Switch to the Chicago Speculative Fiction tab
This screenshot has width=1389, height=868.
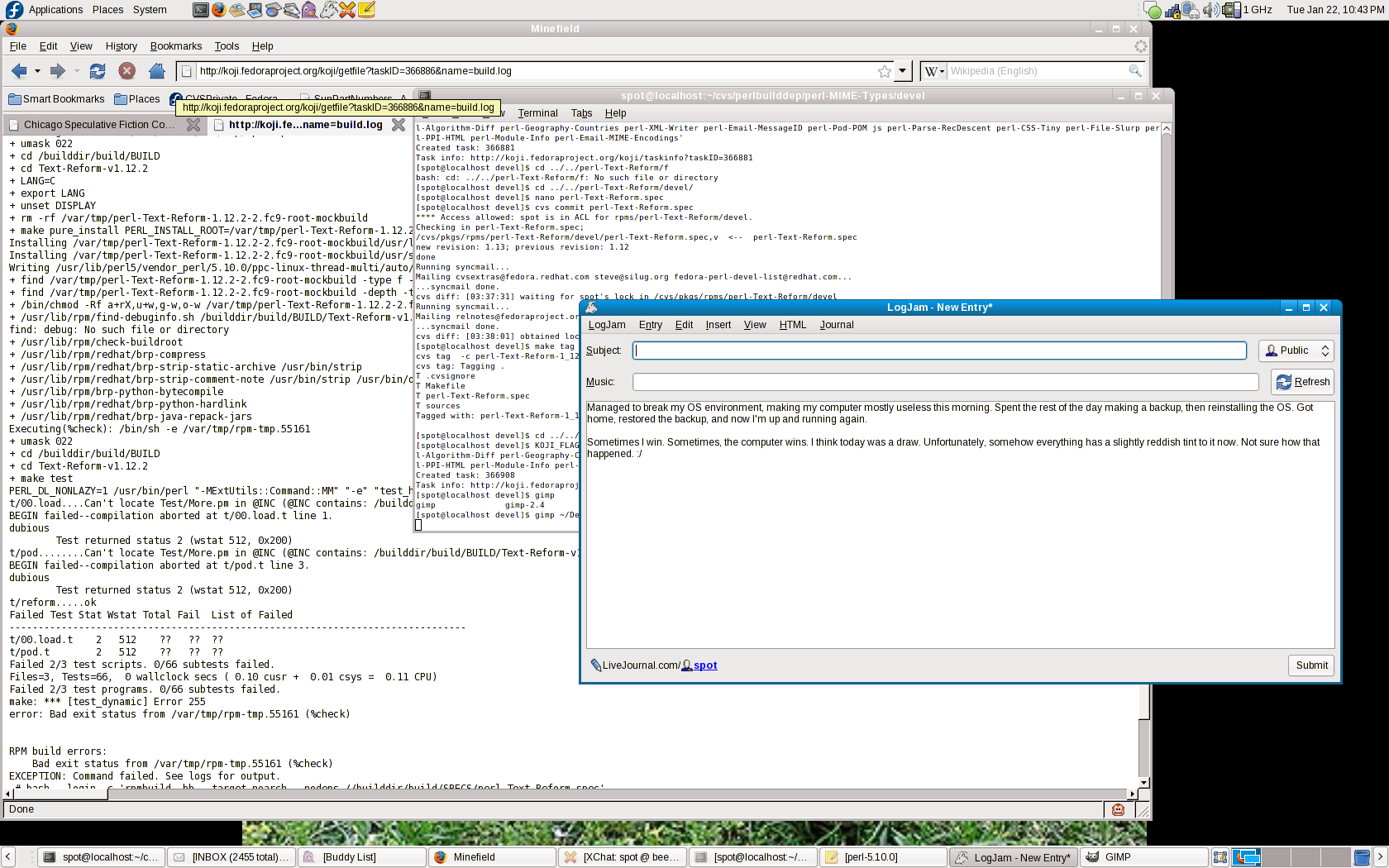click(x=98, y=125)
